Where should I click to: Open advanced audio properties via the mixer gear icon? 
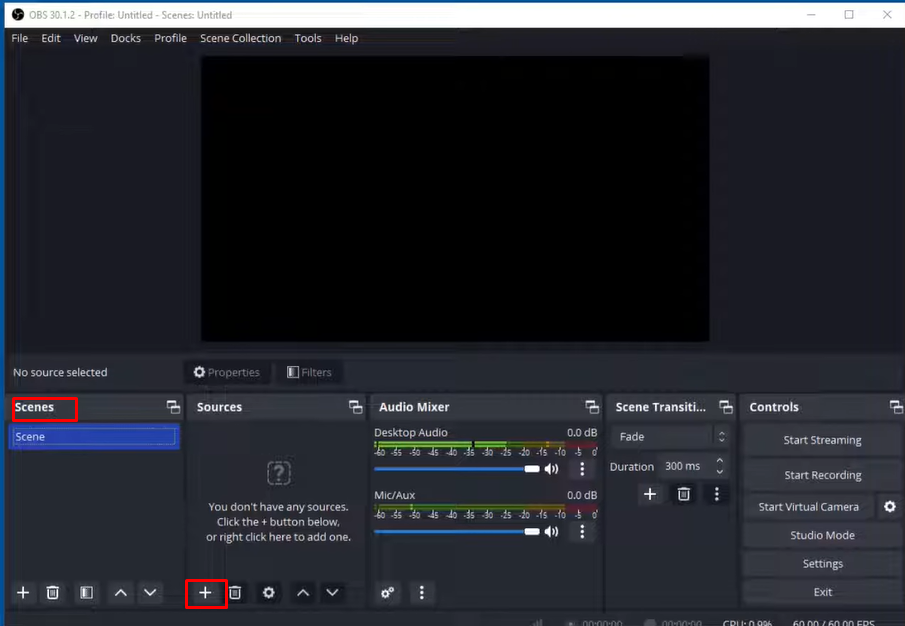click(x=388, y=593)
